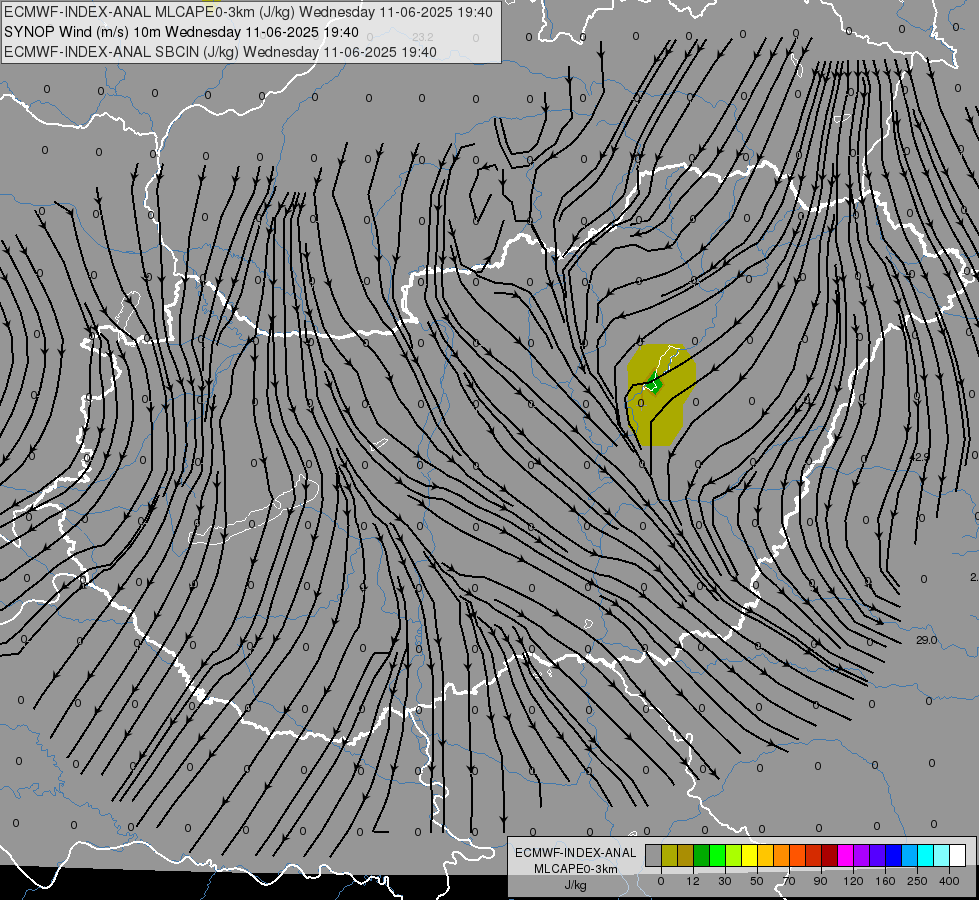
Task: Click the MLCAPE0-3km label in the legend box
Action: (x=576, y=869)
